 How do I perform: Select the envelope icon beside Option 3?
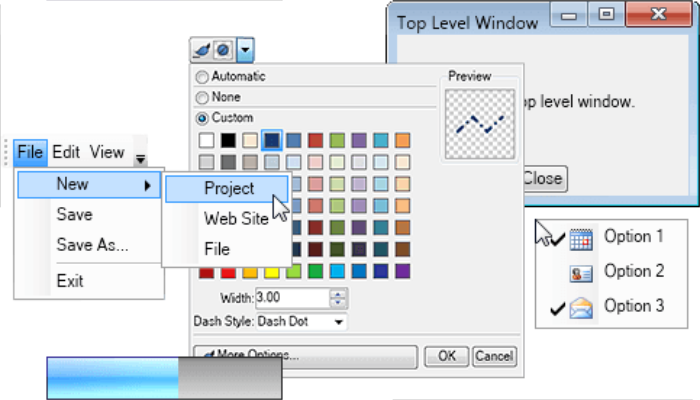point(581,308)
